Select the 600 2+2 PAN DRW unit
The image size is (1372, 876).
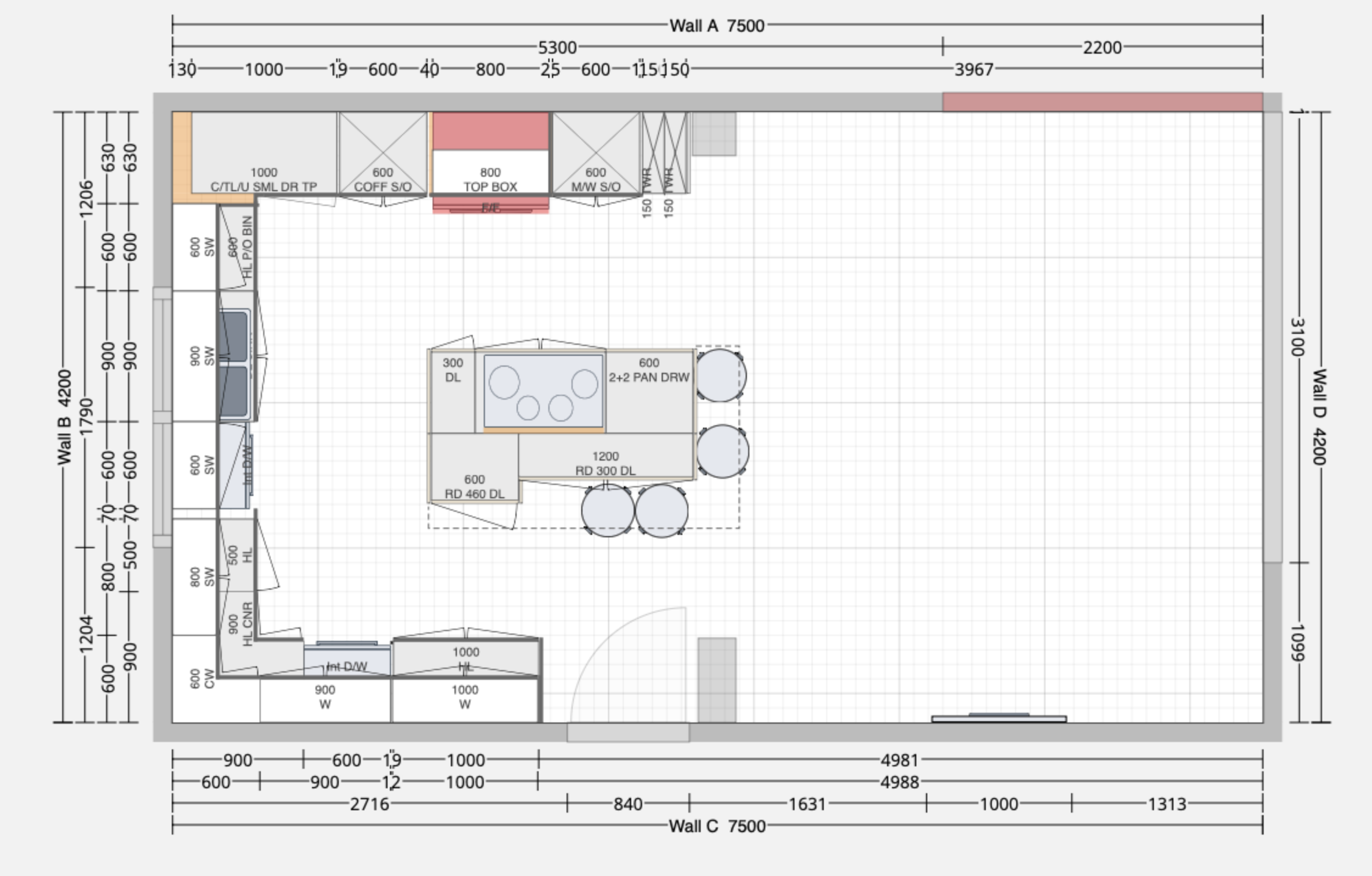[649, 392]
